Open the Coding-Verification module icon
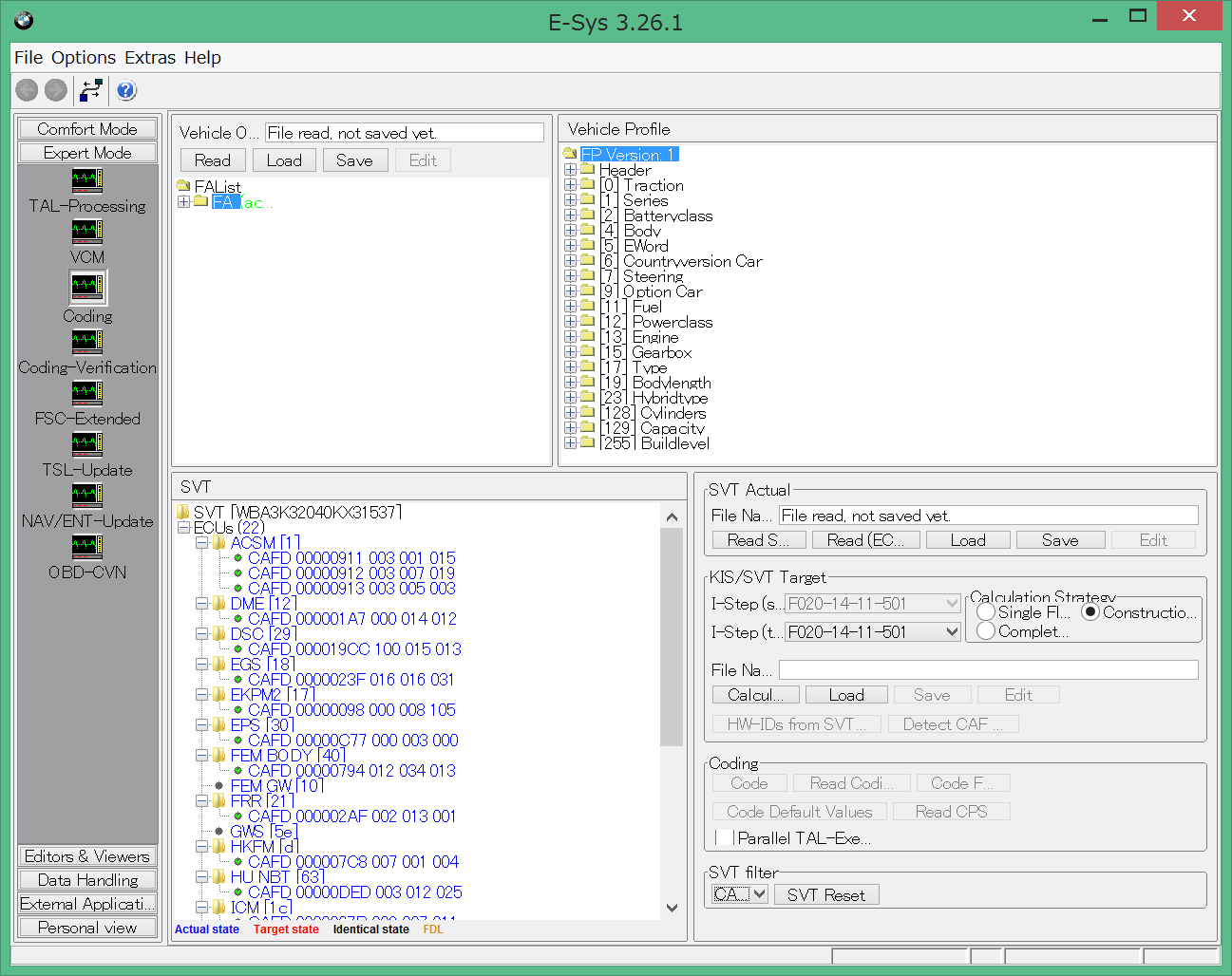 pos(87,341)
